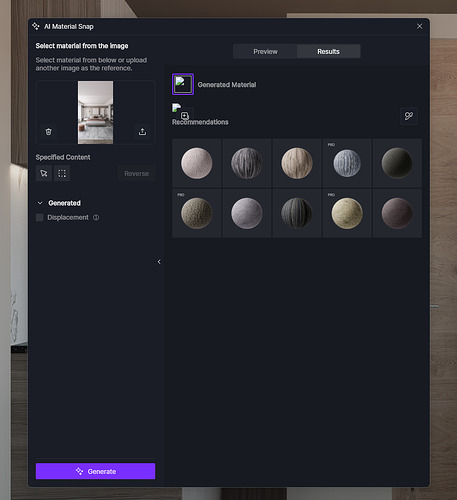Click the Reverse button
Screen dimensions: 457x500
coord(136,173)
